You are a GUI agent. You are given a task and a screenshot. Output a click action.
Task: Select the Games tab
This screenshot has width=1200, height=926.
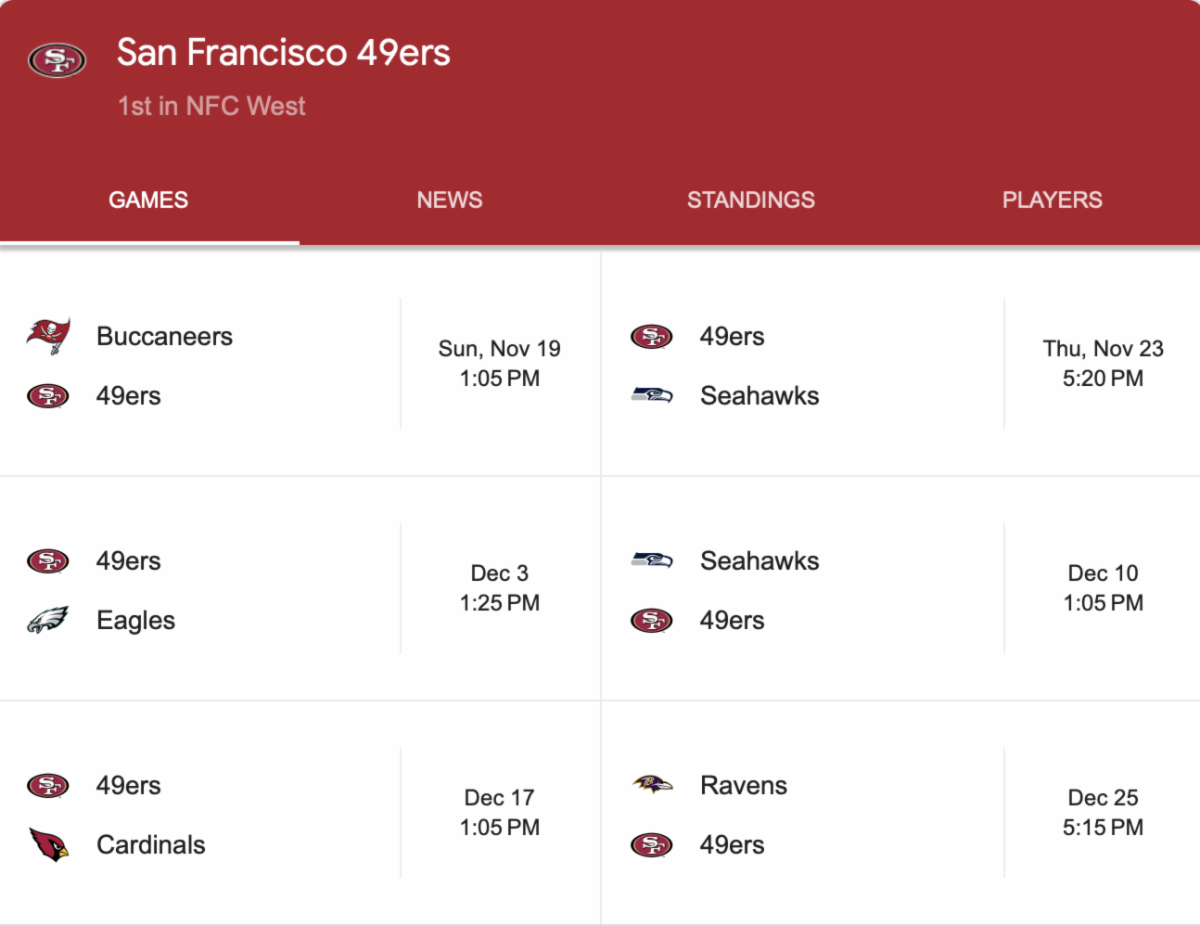click(148, 200)
